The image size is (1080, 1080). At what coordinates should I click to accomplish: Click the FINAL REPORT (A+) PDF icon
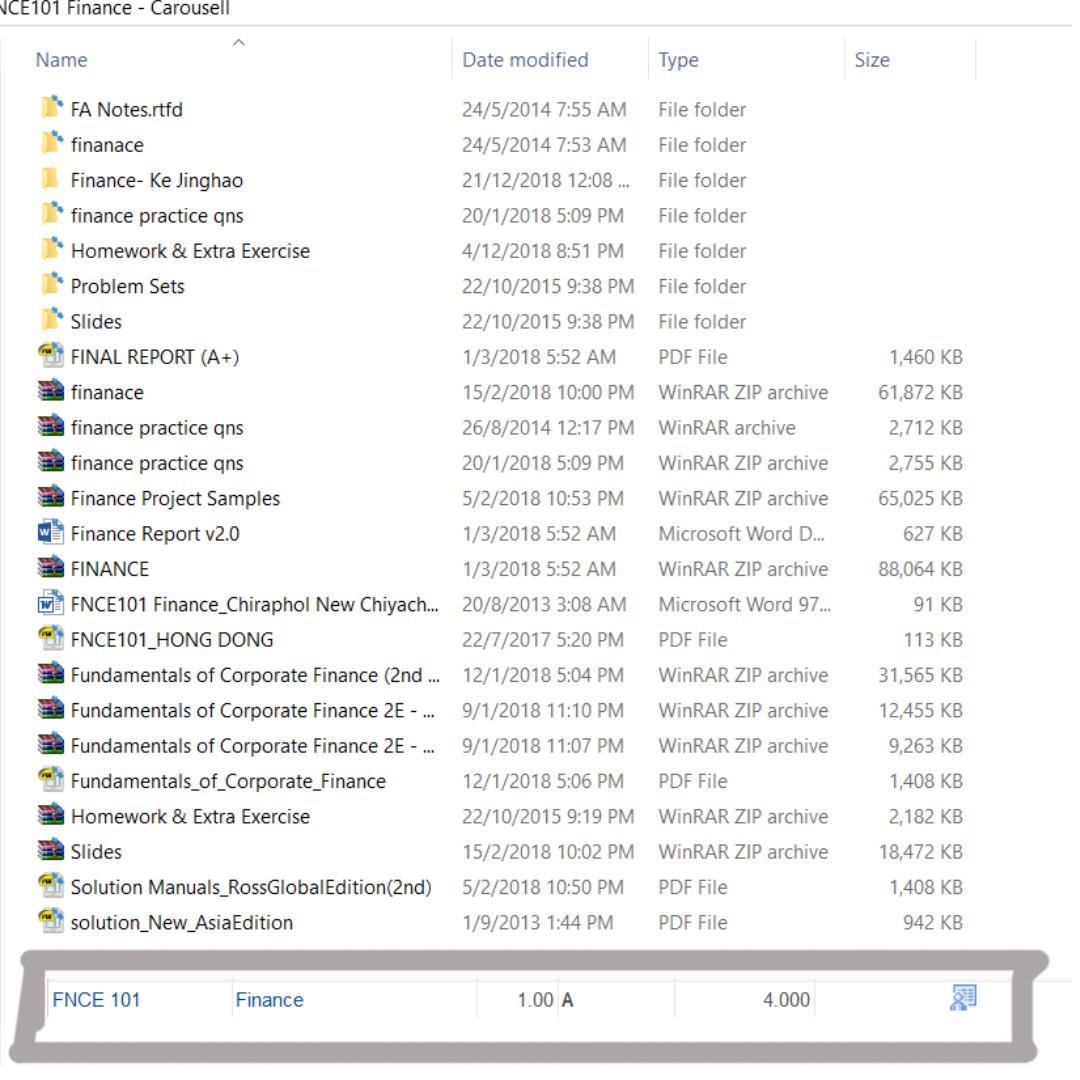point(50,357)
